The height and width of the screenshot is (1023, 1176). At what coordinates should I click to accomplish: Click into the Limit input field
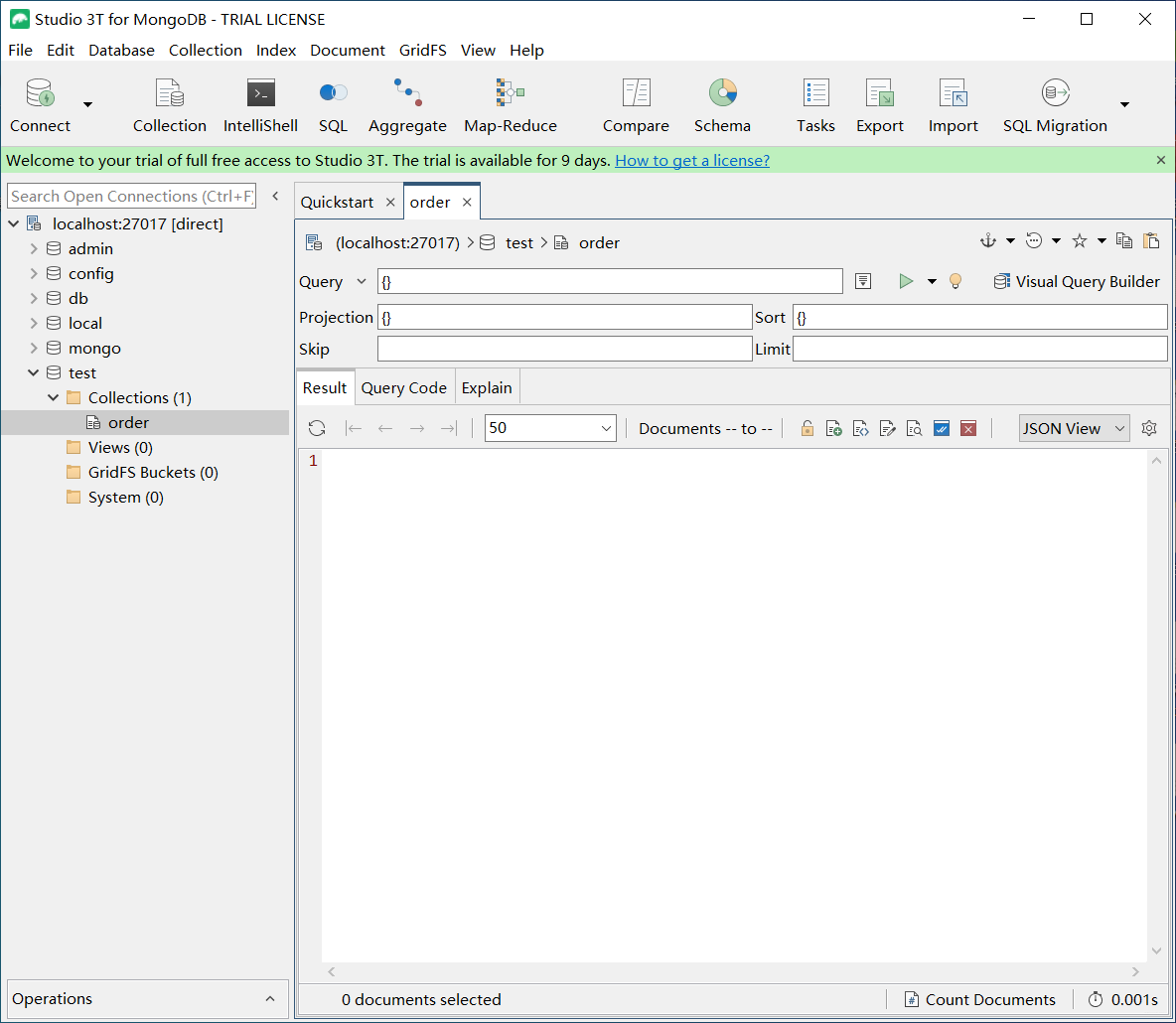coord(979,350)
